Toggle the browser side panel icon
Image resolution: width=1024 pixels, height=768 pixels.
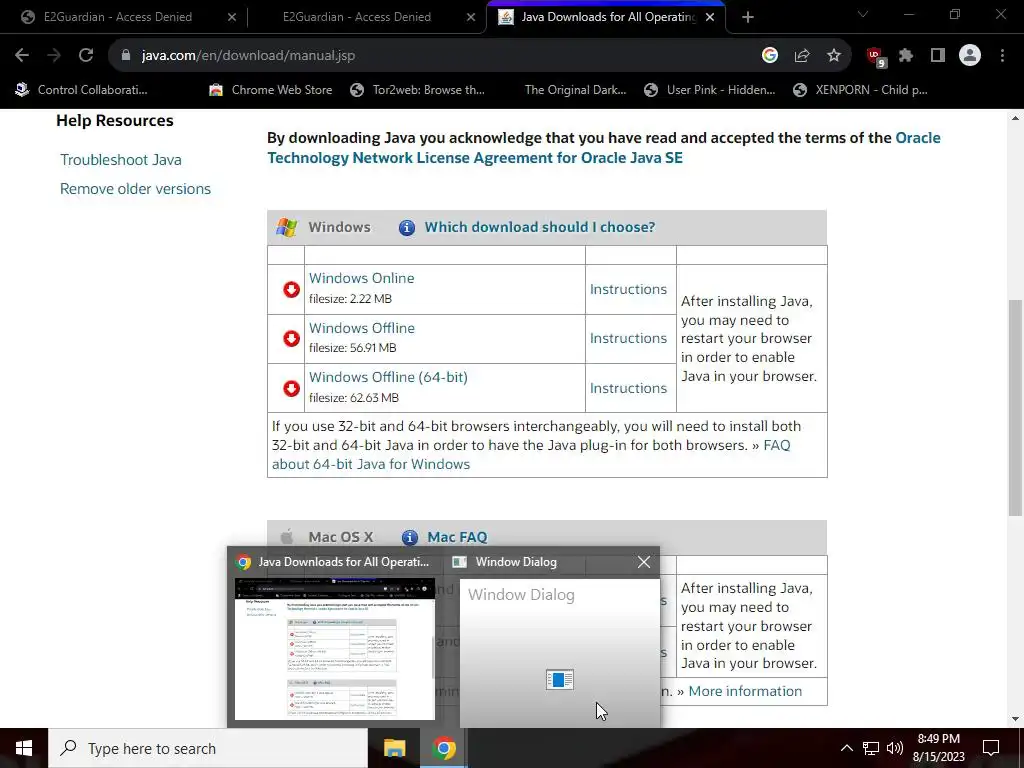coord(938,56)
